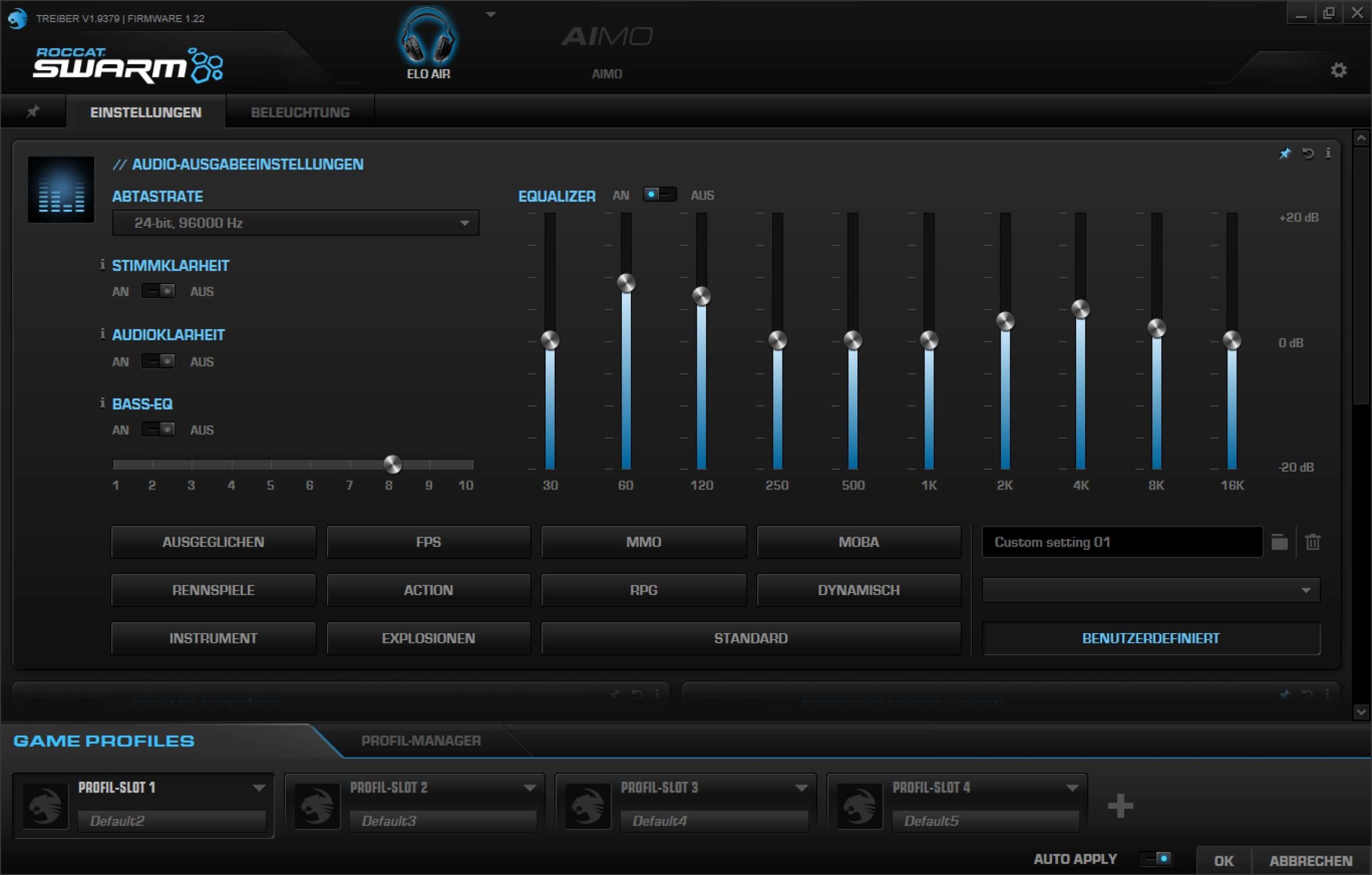Reset the audio output panel with the undo icon

pyautogui.click(x=1308, y=153)
